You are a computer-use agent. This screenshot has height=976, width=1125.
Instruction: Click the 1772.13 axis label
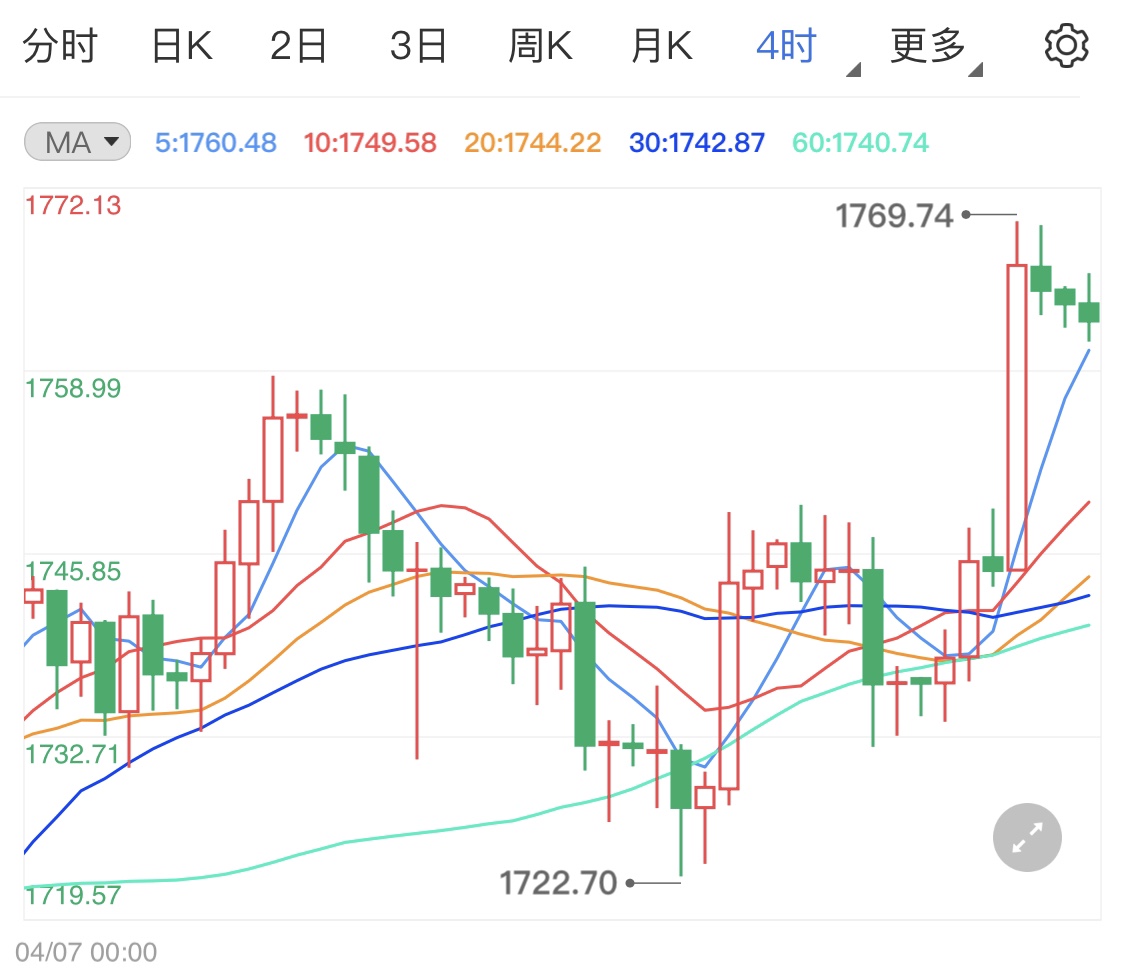[x=73, y=205]
